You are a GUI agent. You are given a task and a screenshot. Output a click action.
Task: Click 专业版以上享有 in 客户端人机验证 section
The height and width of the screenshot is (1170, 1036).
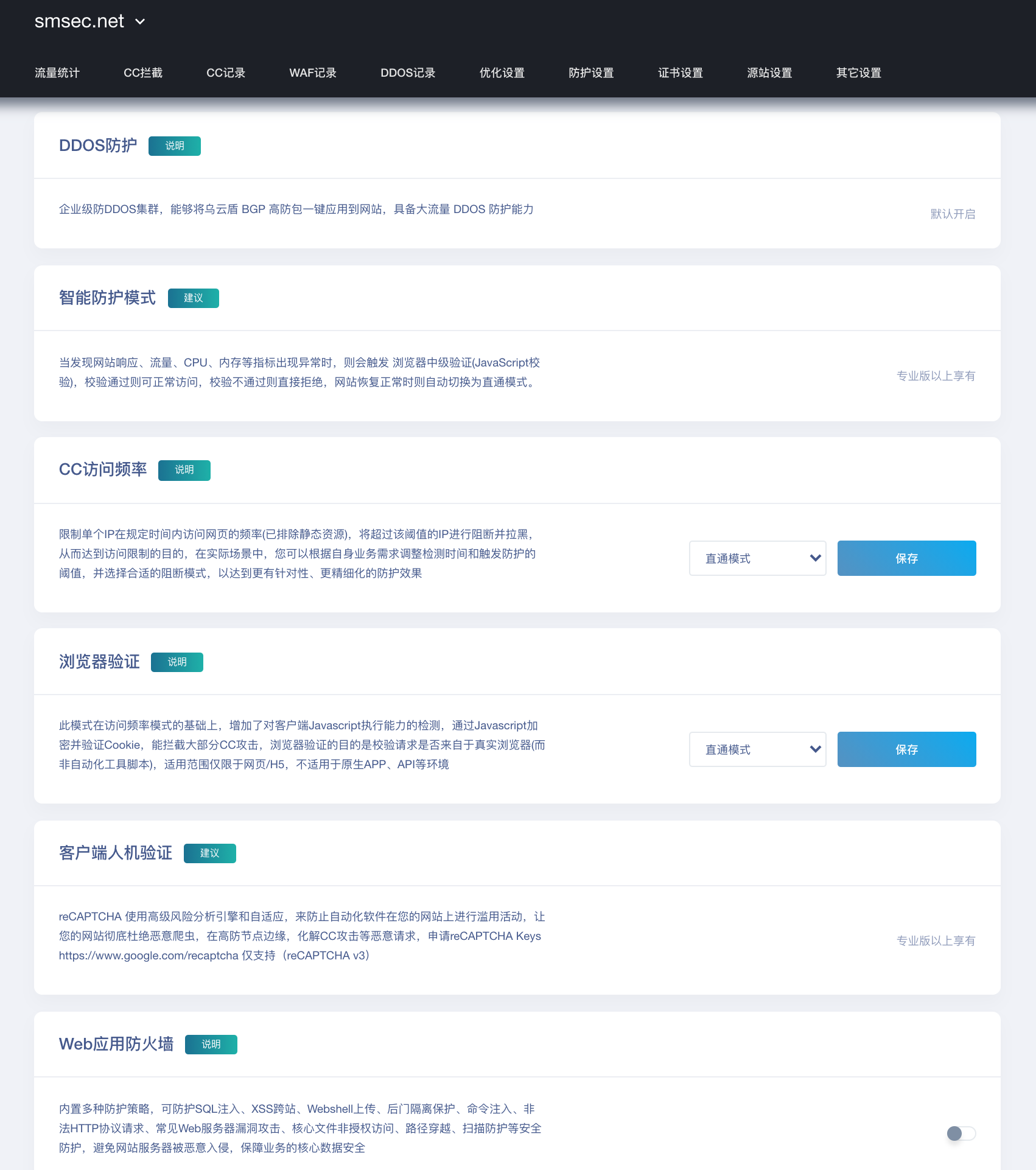click(936, 941)
